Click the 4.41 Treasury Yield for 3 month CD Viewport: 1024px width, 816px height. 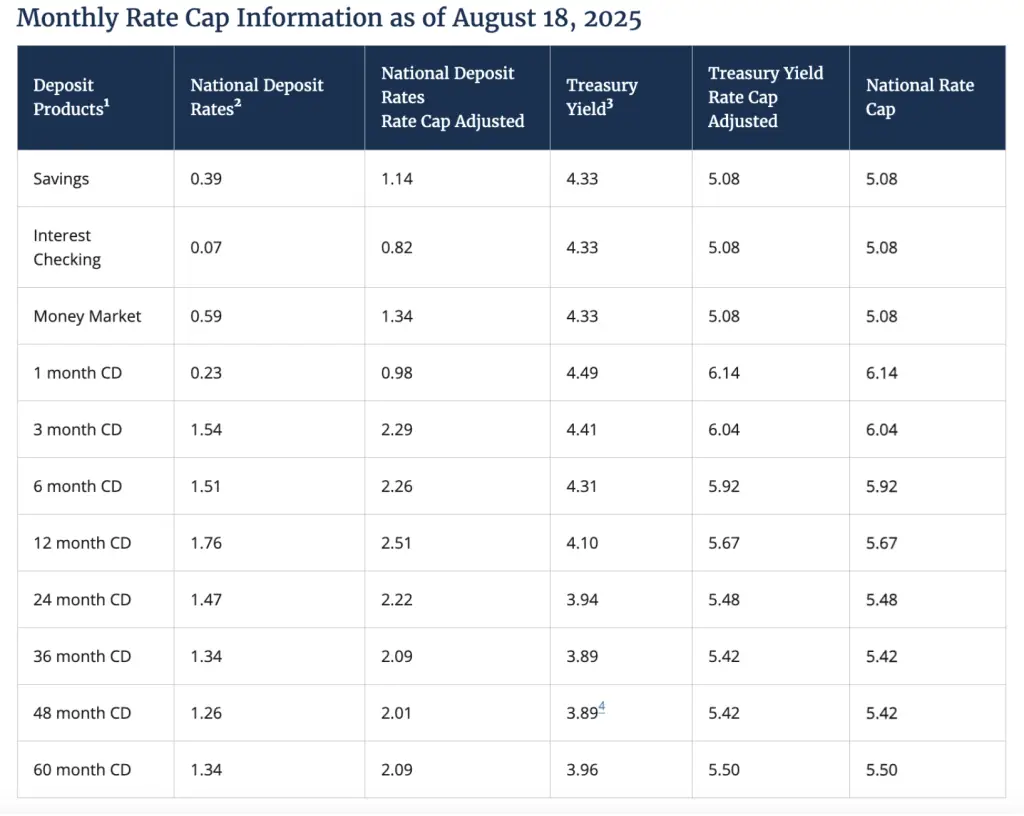(582, 430)
